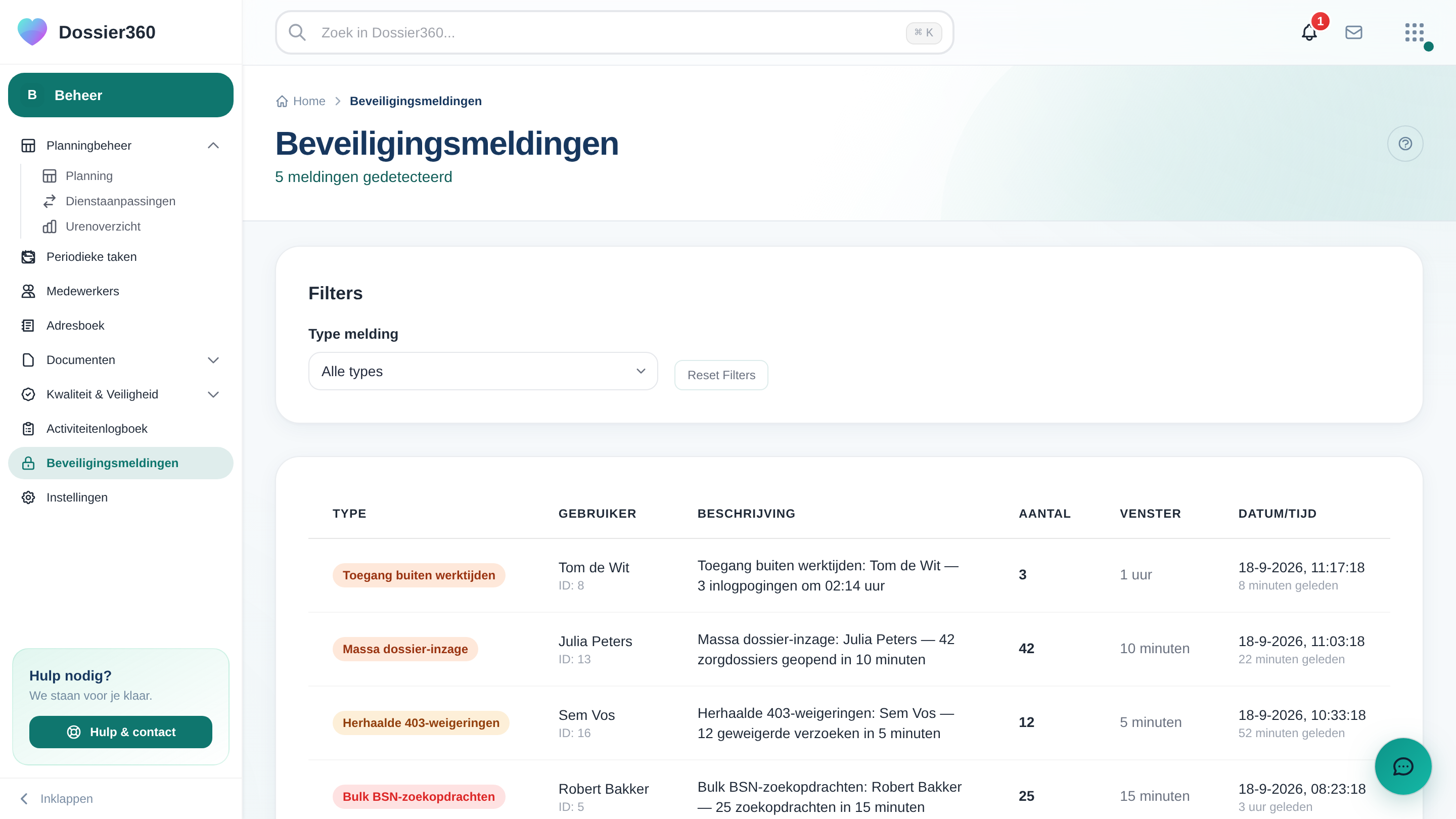Viewport: 1456px width, 819px height.
Task: Open the Alle types dropdown
Action: [x=483, y=372]
